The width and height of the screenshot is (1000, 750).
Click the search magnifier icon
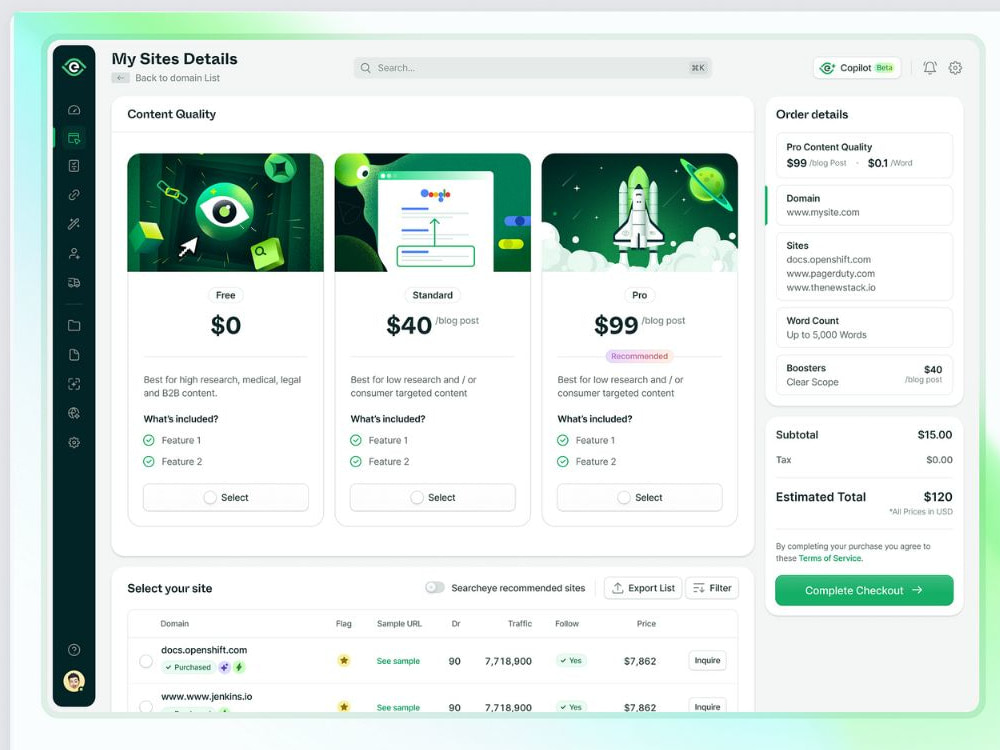(365, 68)
